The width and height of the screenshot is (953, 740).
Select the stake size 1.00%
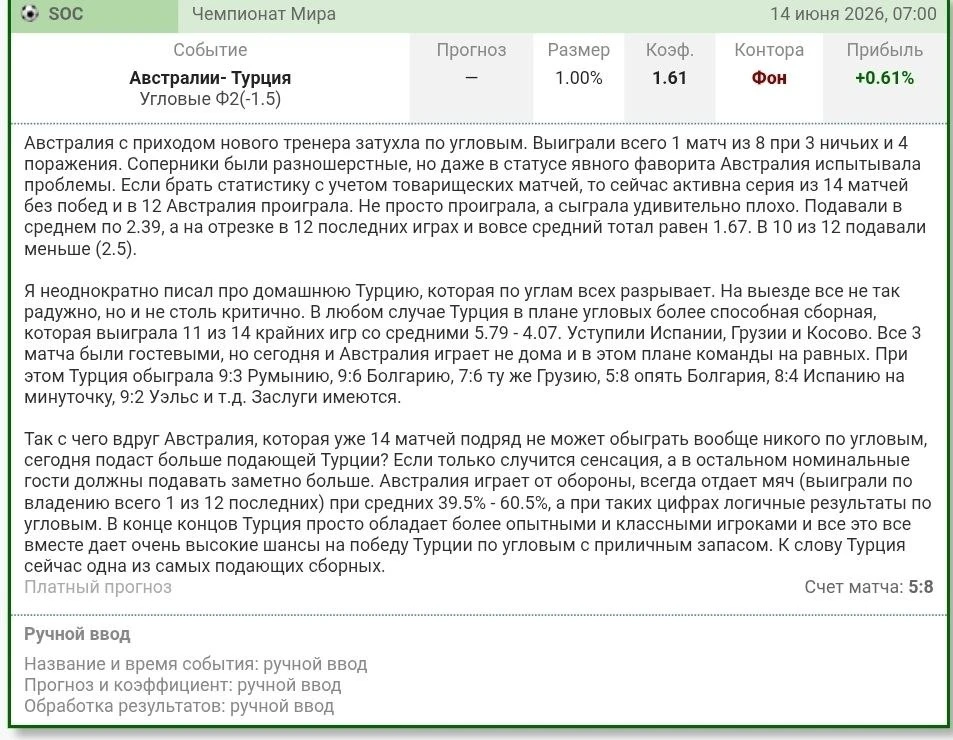tap(579, 78)
